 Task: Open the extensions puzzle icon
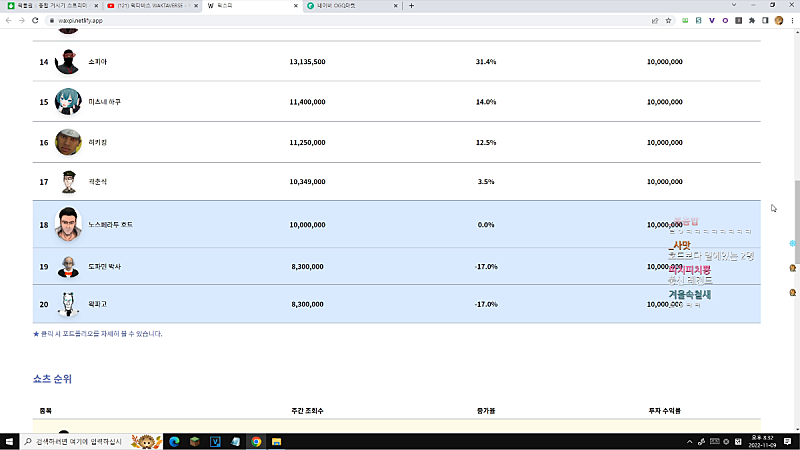tap(752, 20)
